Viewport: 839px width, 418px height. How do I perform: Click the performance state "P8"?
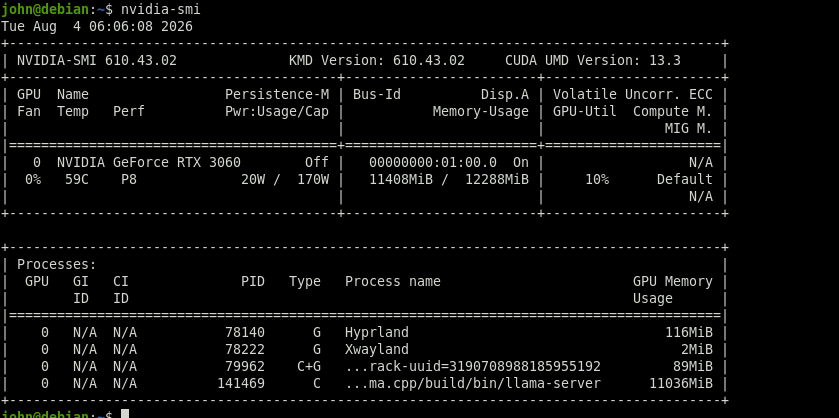(x=129, y=179)
